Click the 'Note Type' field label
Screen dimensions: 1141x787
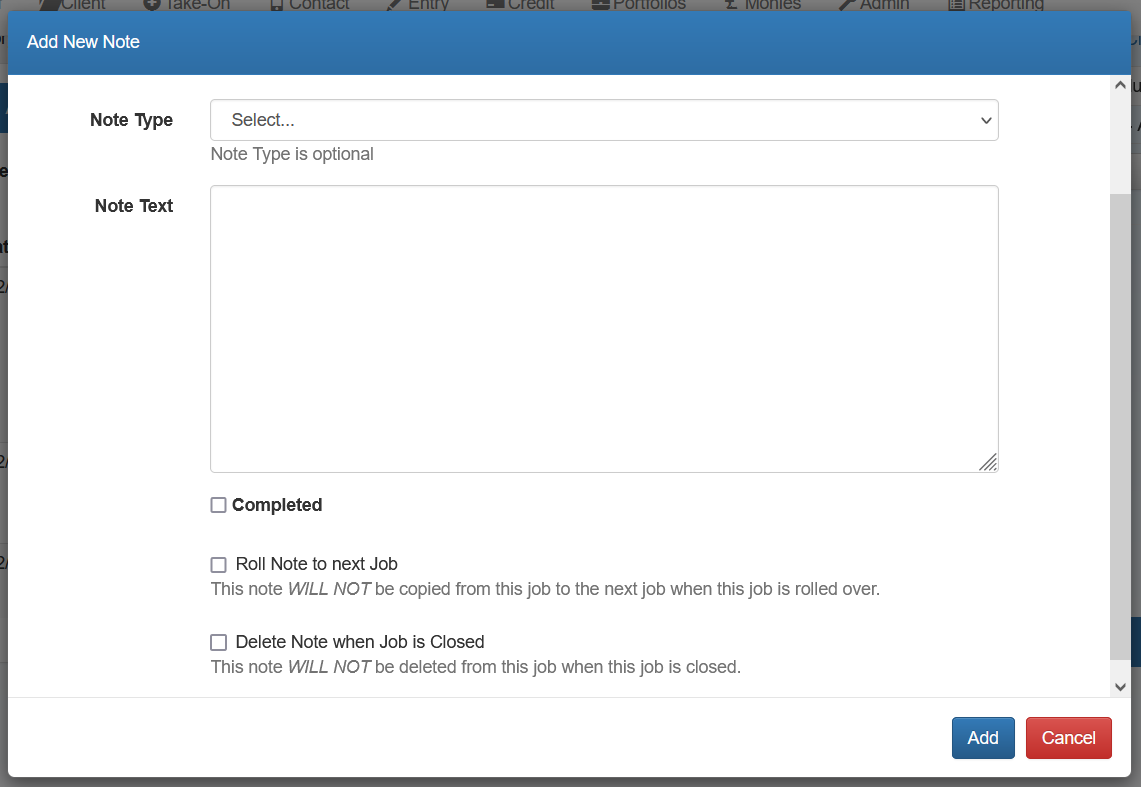[x=132, y=120]
